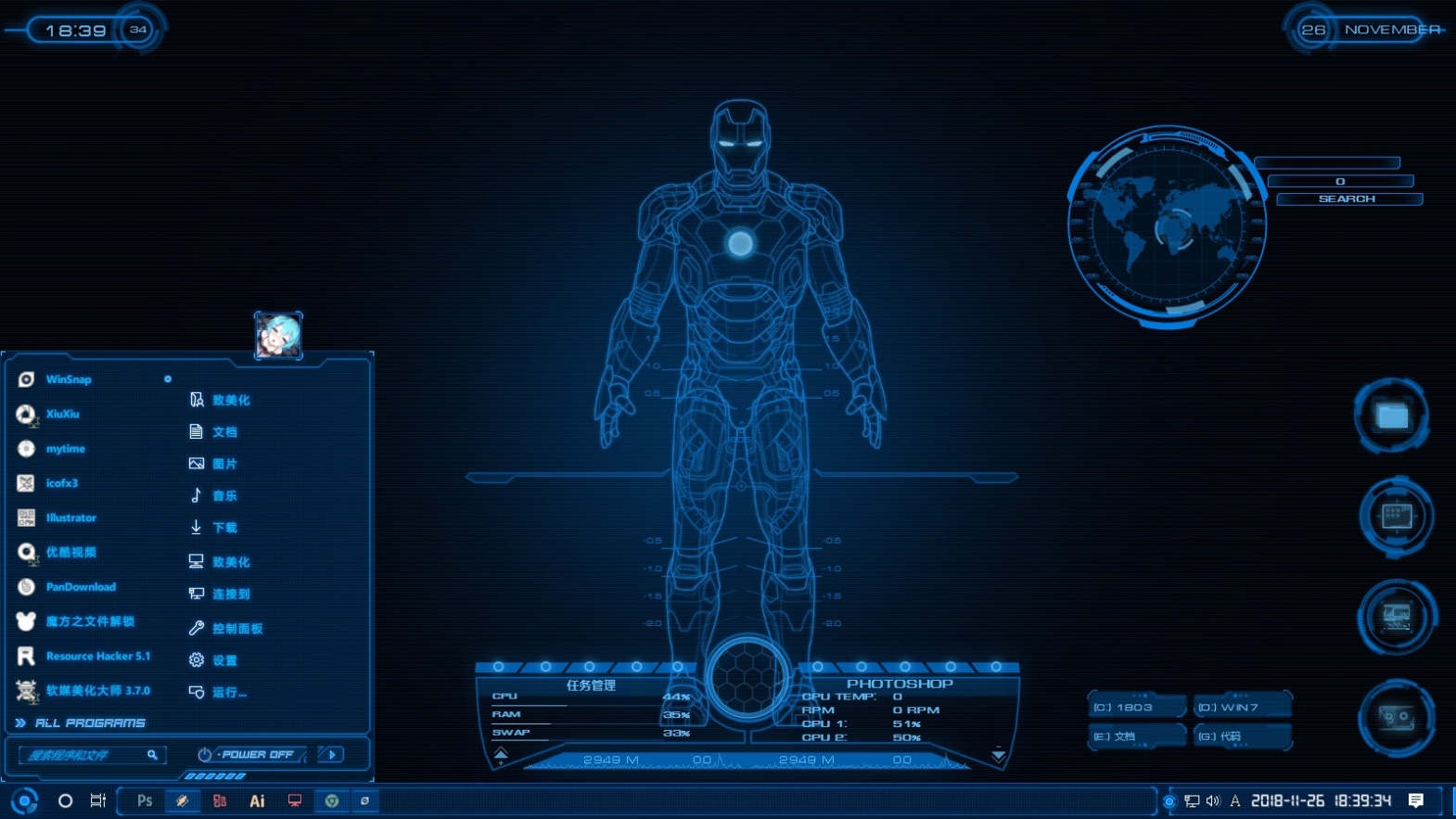Open the (C:) 1803 drive button
The height and width of the screenshot is (819, 1456).
(1136, 707)
